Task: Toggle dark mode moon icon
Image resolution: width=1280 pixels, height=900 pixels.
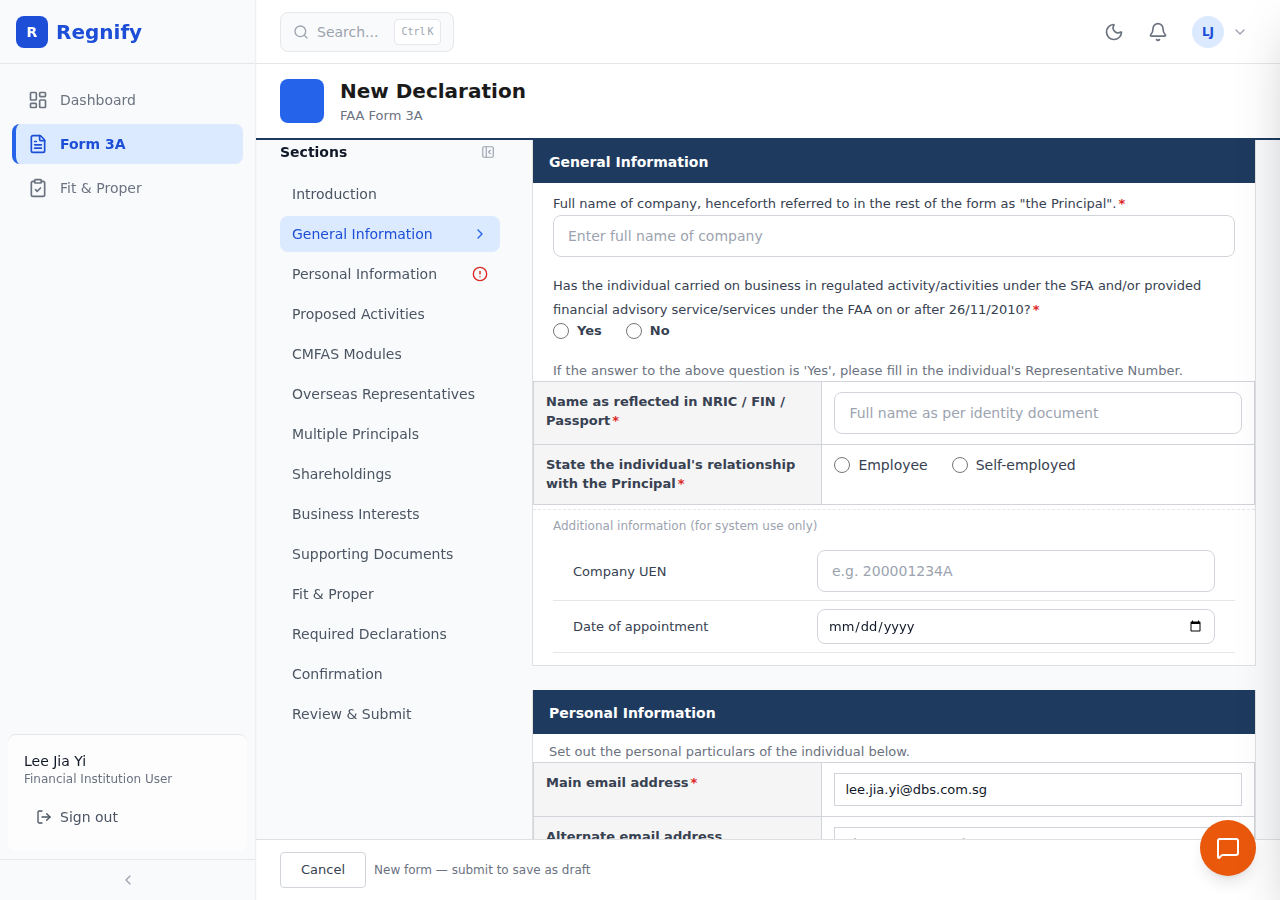Action: [1114, 32]
